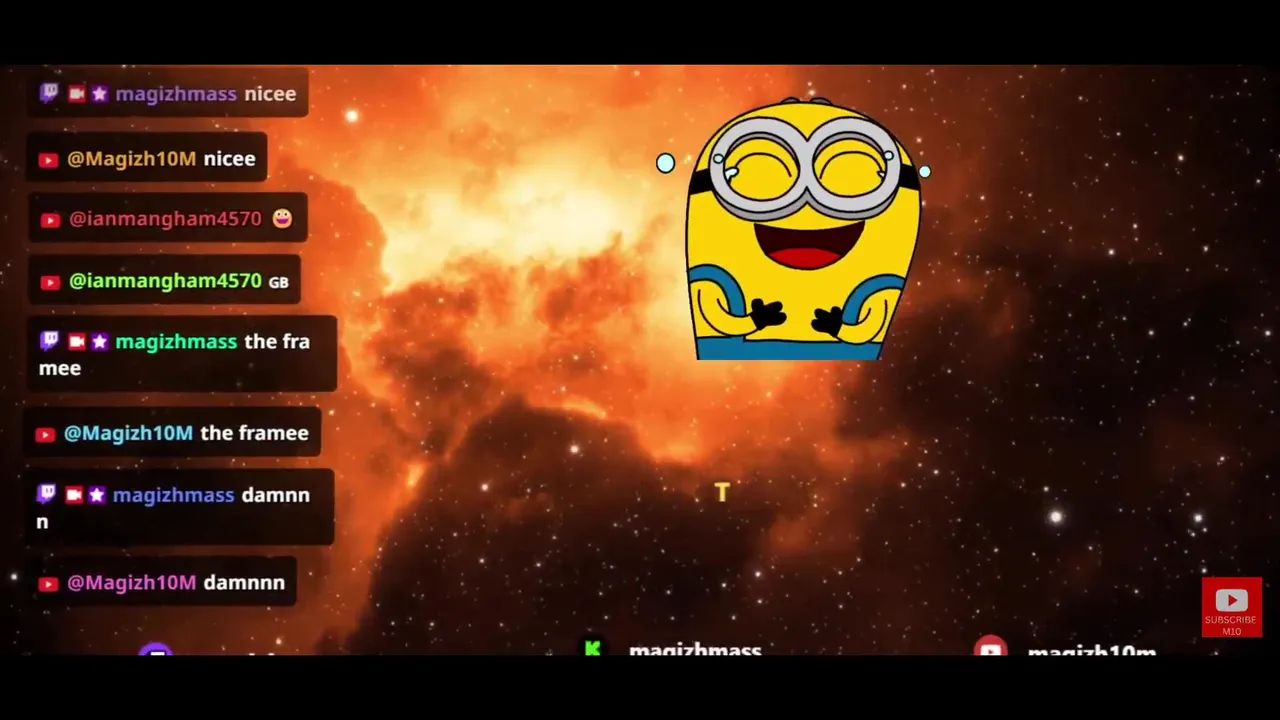The height and width of the screenshot is (720, 1280).
Task: Click the 'nicee' text after magizhmass
Action: tap(270, 94)
